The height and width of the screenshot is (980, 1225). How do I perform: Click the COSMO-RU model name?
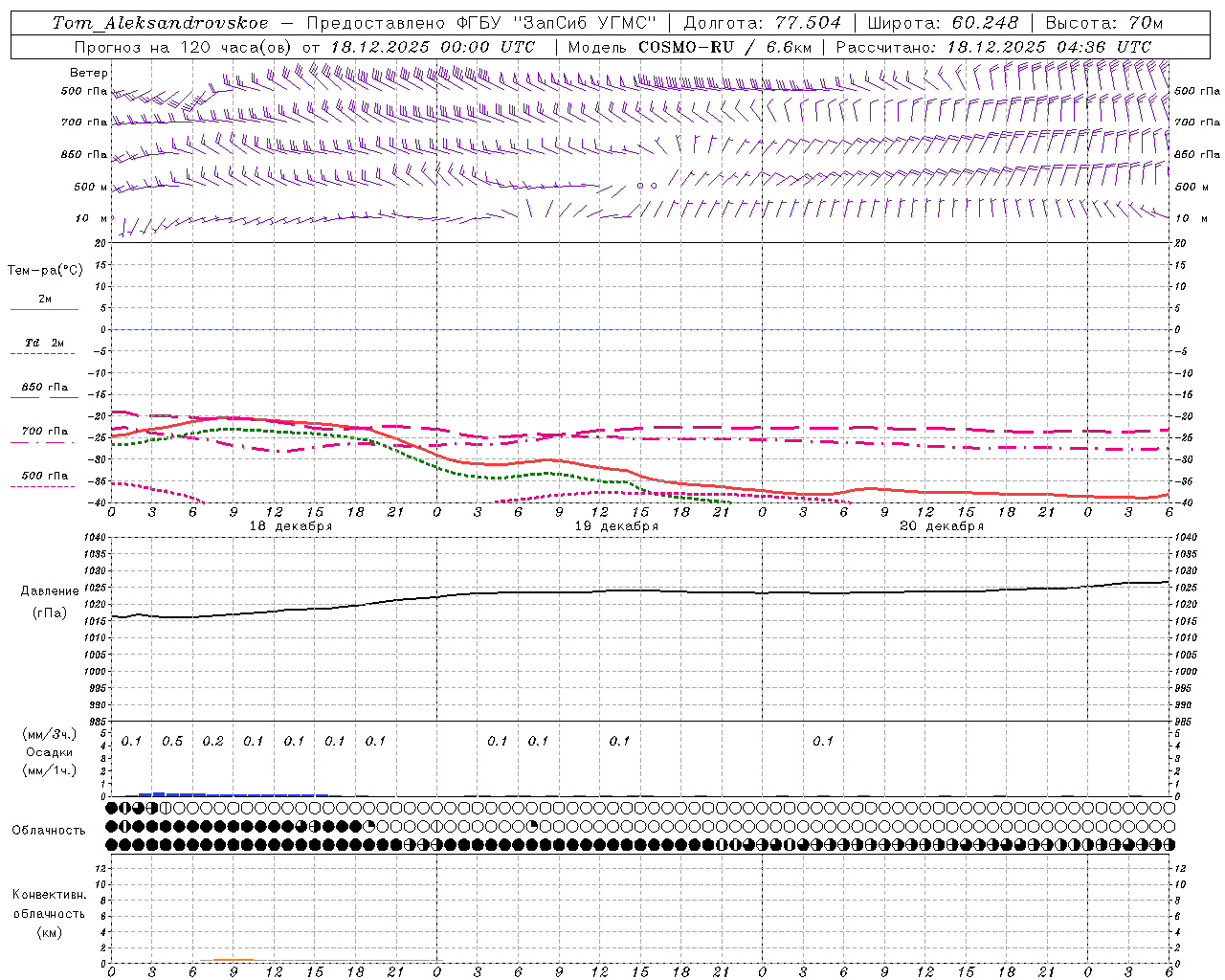pyautogui.click(x=685, y=47)
